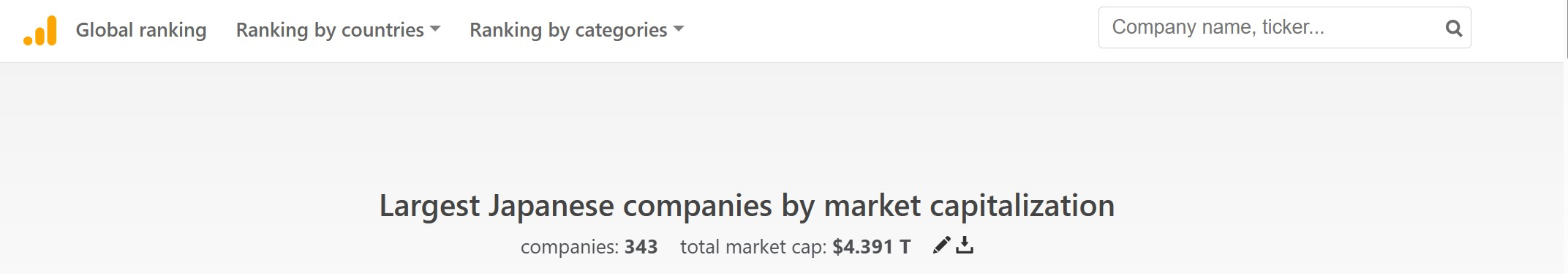Click the Largest Japanese companies heading
The width and height of the screenshot is (1568, 274).
(x=747, y=206)
